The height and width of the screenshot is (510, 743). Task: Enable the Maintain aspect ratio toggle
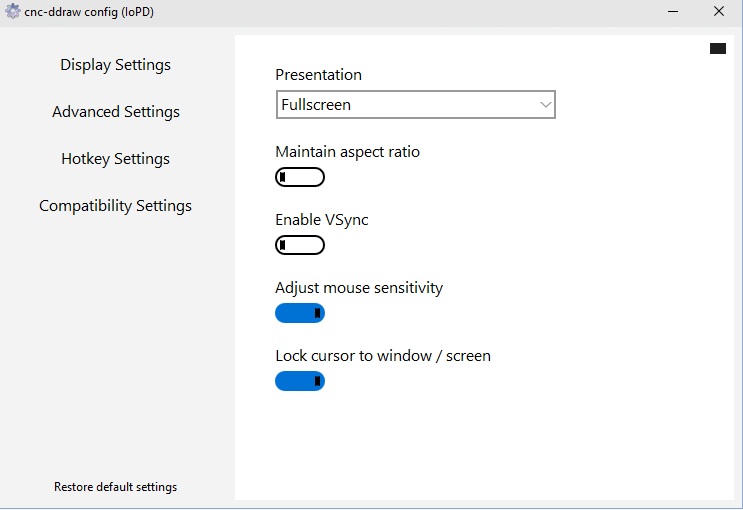pos(300,178)
